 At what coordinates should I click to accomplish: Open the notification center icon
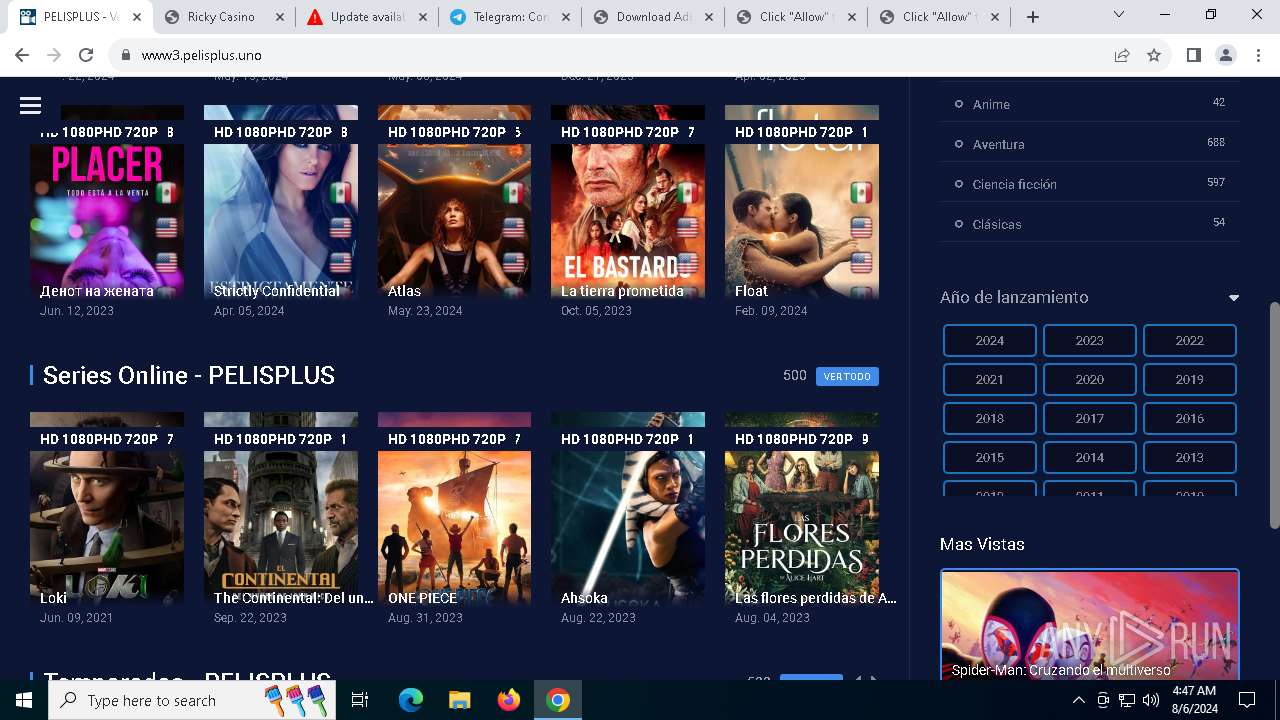(x=1247, y=700)
